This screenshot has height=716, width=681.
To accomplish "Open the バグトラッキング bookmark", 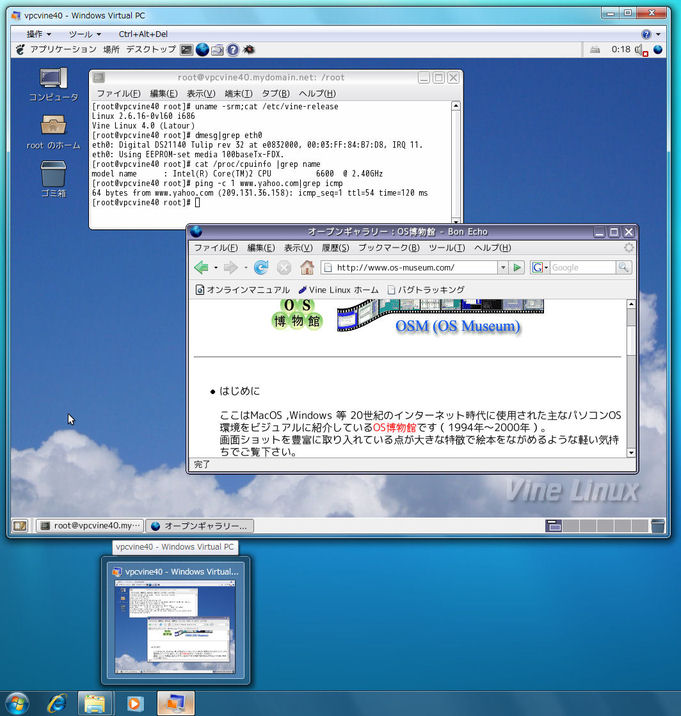I will tap(426, 290).
